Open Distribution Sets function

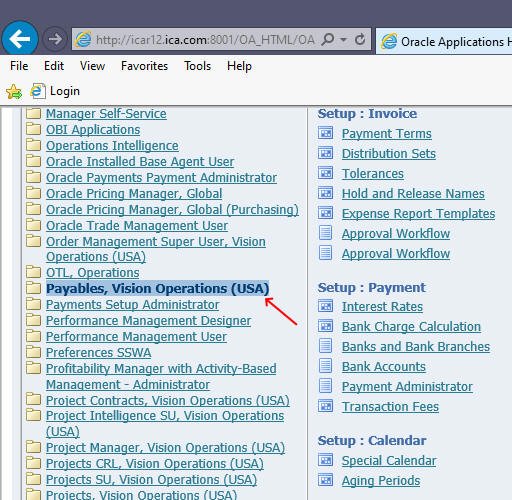tap(389, 154)
